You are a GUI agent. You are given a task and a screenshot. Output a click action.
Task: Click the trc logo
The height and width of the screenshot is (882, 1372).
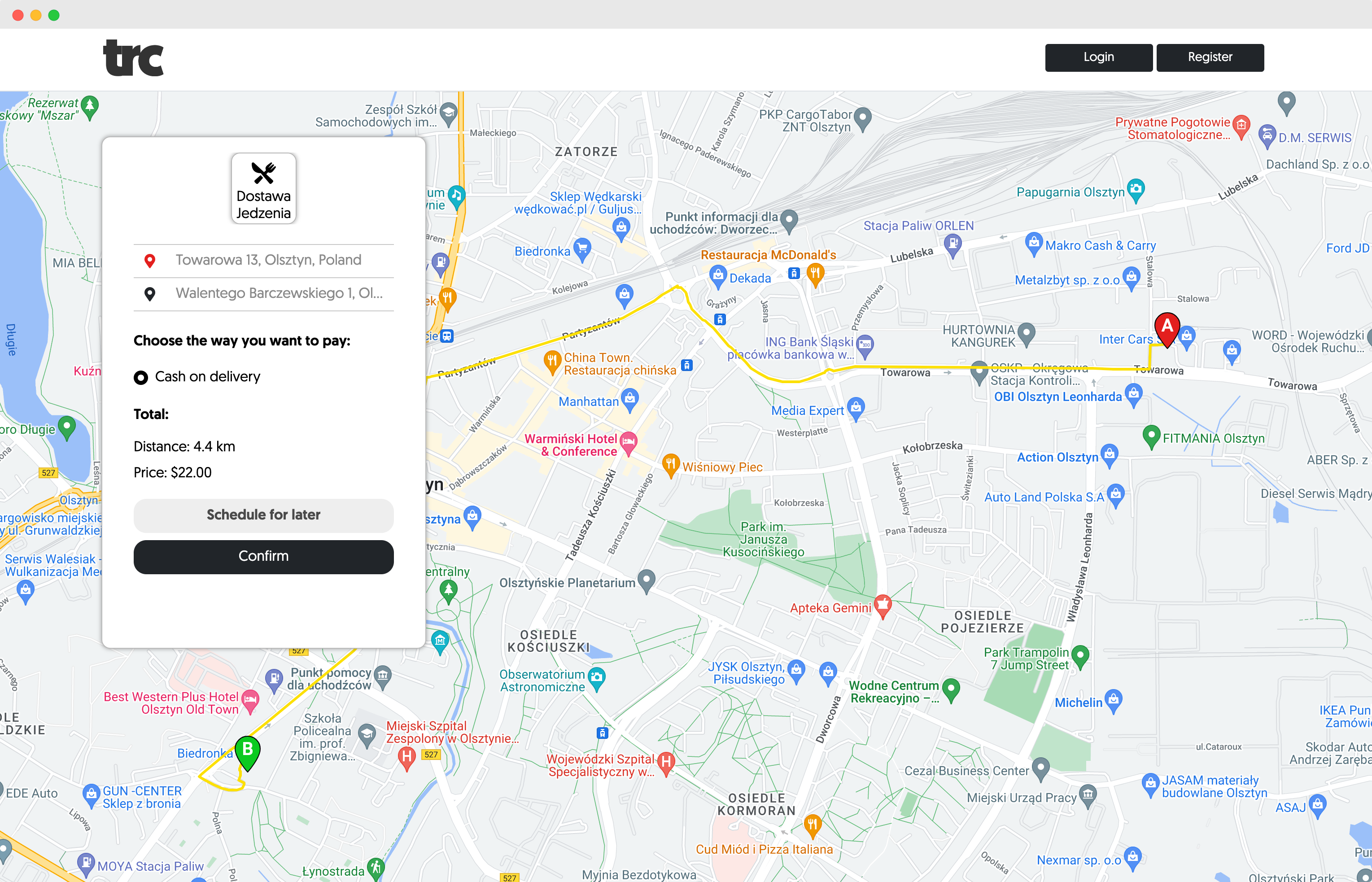tap(133, 58)
